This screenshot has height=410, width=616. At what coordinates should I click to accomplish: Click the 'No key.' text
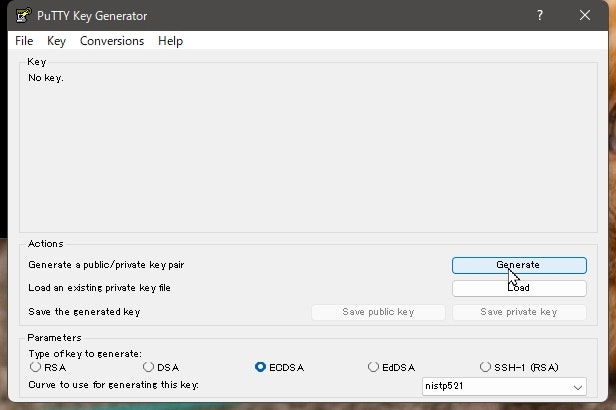(46, 78)
